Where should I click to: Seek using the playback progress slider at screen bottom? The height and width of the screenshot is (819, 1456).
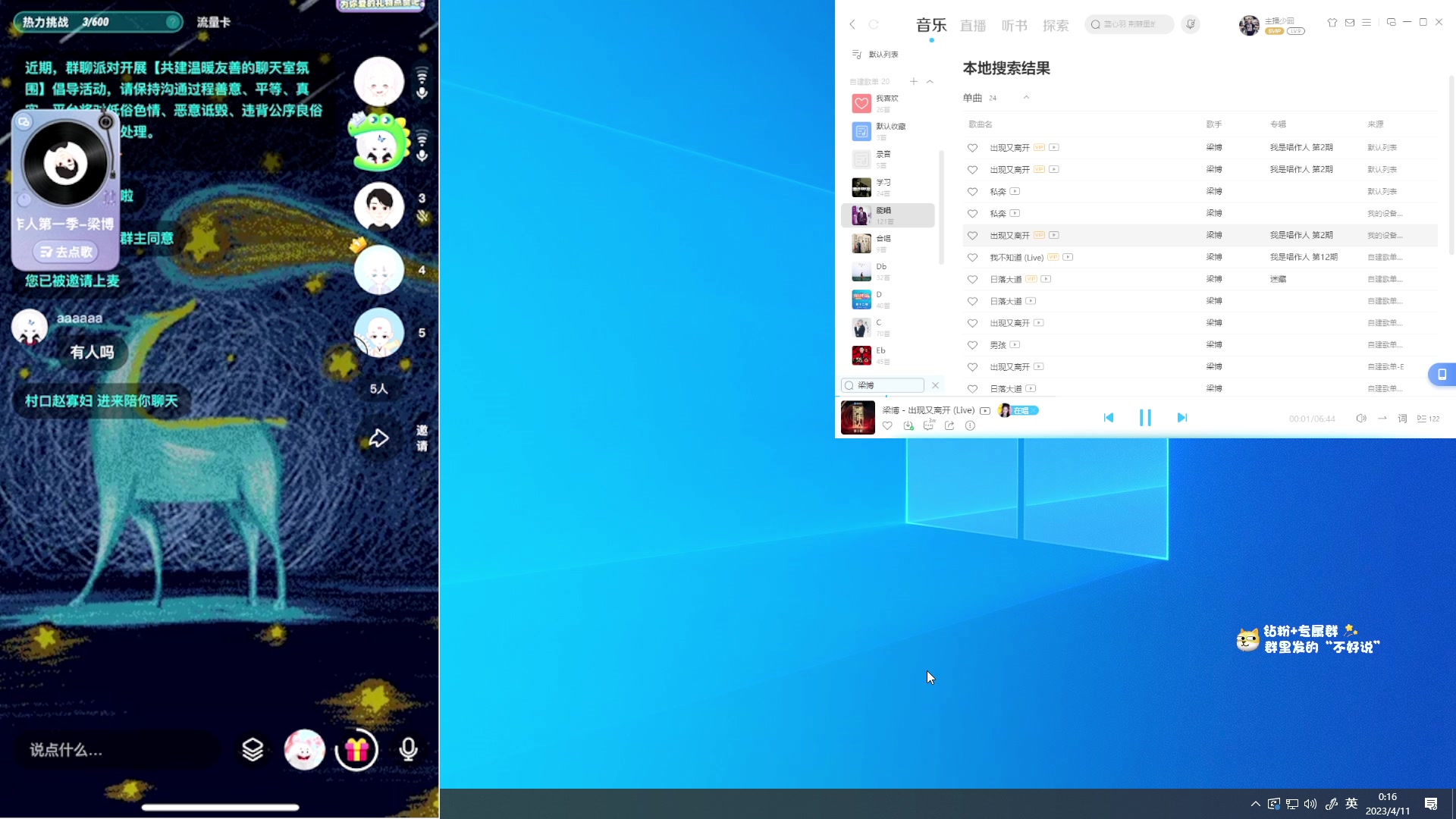pos(220,808)
